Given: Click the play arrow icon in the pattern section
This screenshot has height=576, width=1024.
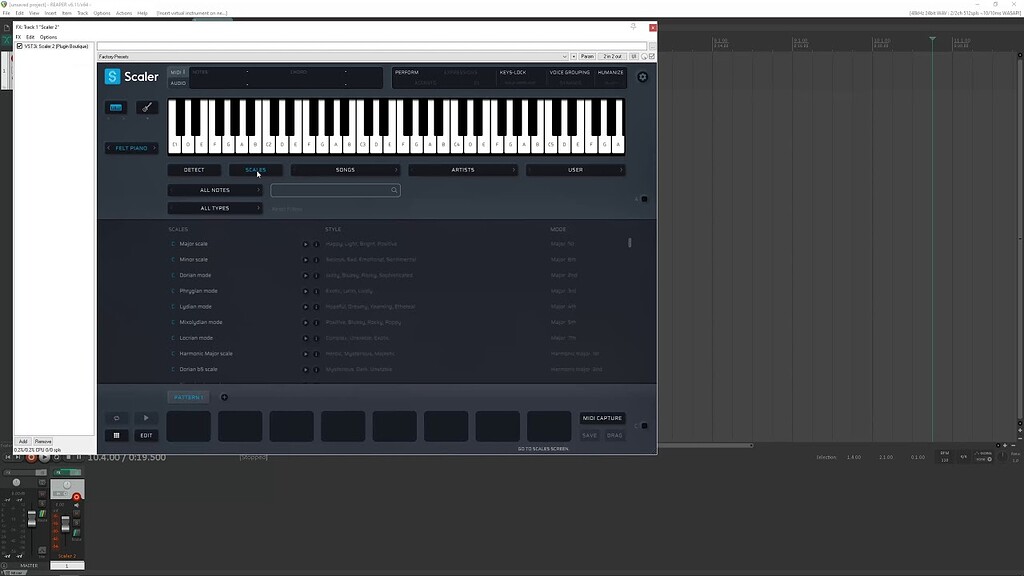Looking at the screenshot, I should 145,418.
